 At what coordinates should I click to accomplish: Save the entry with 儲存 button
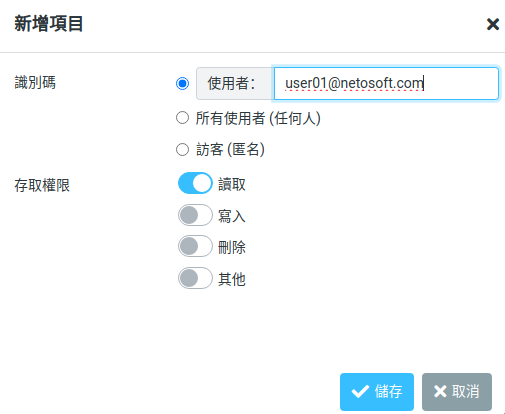tap(377, 392)
